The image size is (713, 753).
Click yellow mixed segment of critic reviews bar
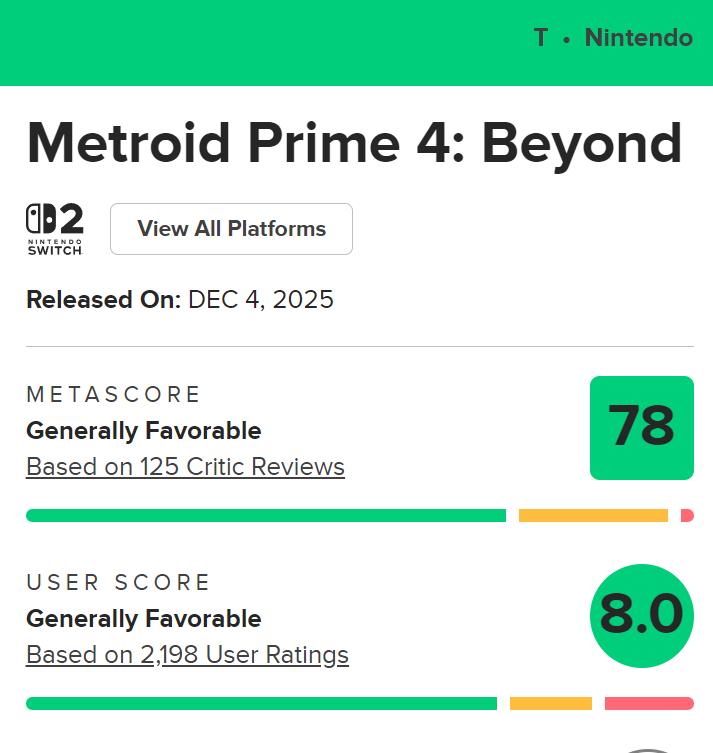593,516
